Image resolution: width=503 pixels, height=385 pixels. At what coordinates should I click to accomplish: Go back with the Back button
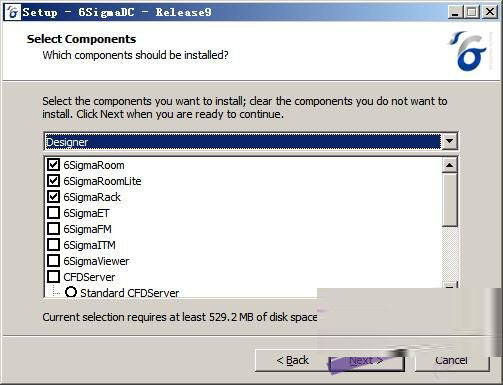pyautogui.click(x=292, y=360)
